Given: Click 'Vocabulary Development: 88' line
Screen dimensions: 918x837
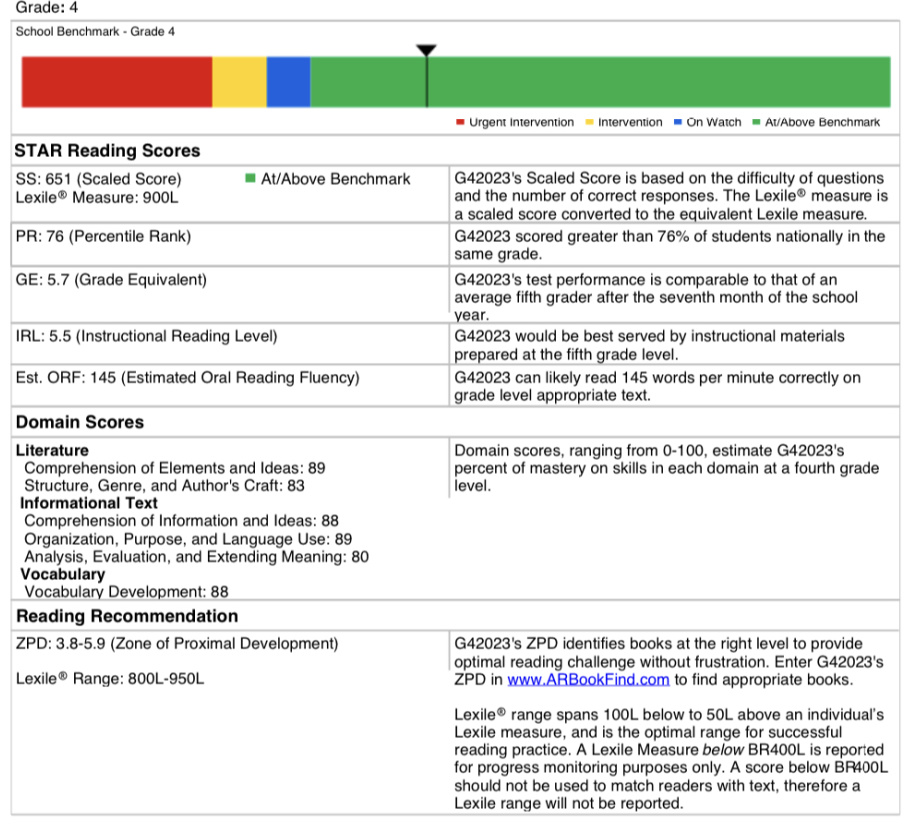Looking at the screenshot, I should 126,592.
